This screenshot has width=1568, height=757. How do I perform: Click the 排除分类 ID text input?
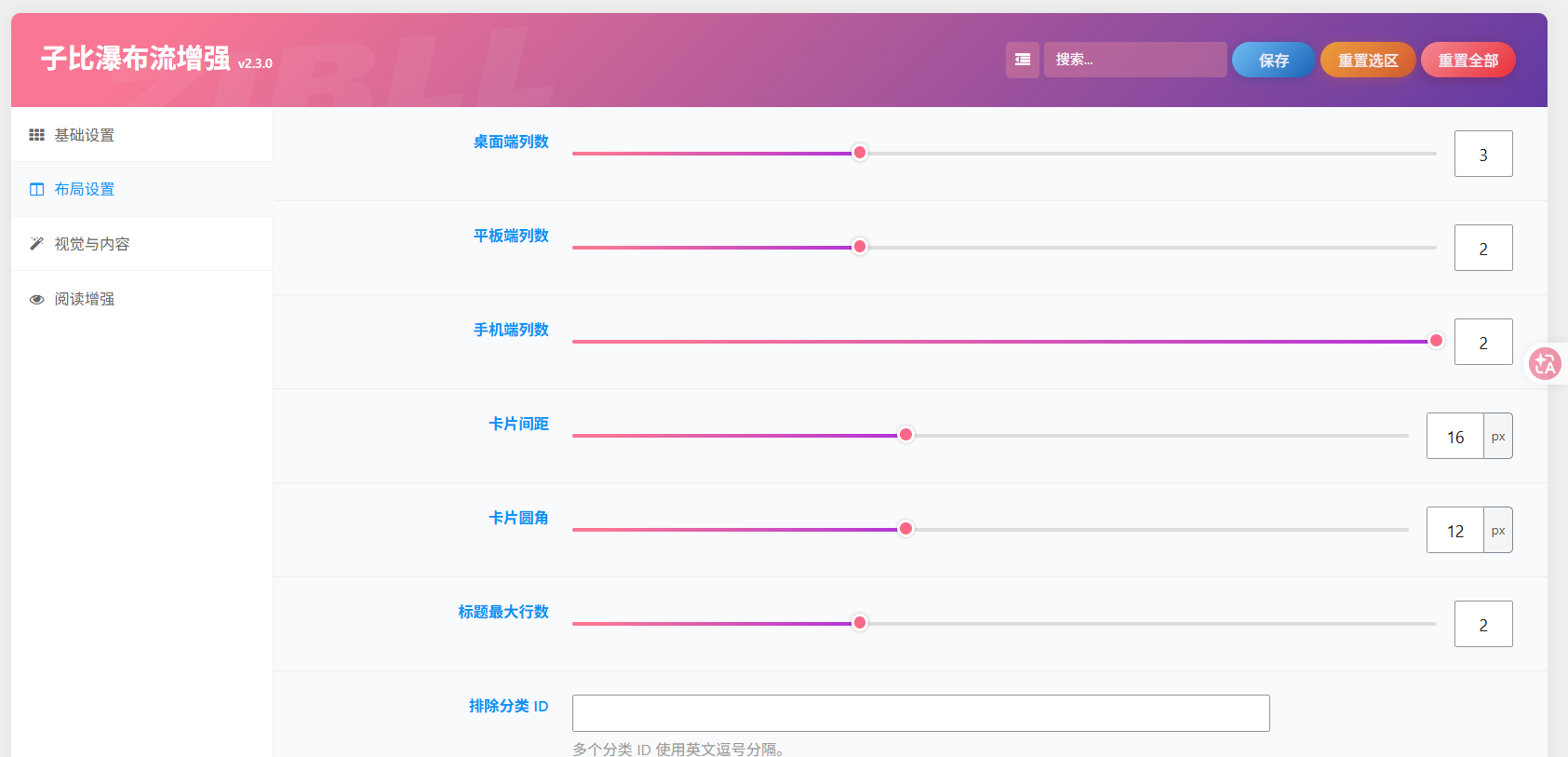[920, 713]
